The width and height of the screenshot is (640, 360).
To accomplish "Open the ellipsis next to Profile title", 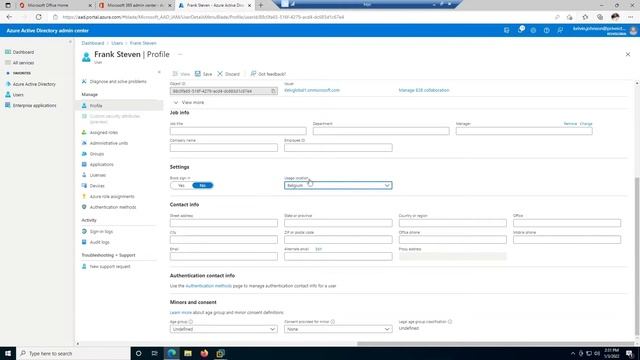I will (180, 54).
